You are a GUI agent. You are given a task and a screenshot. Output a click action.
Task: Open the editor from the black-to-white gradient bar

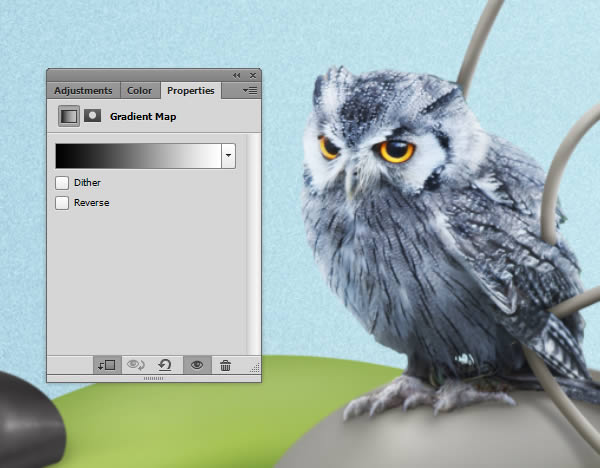click(x=139, y=156)
